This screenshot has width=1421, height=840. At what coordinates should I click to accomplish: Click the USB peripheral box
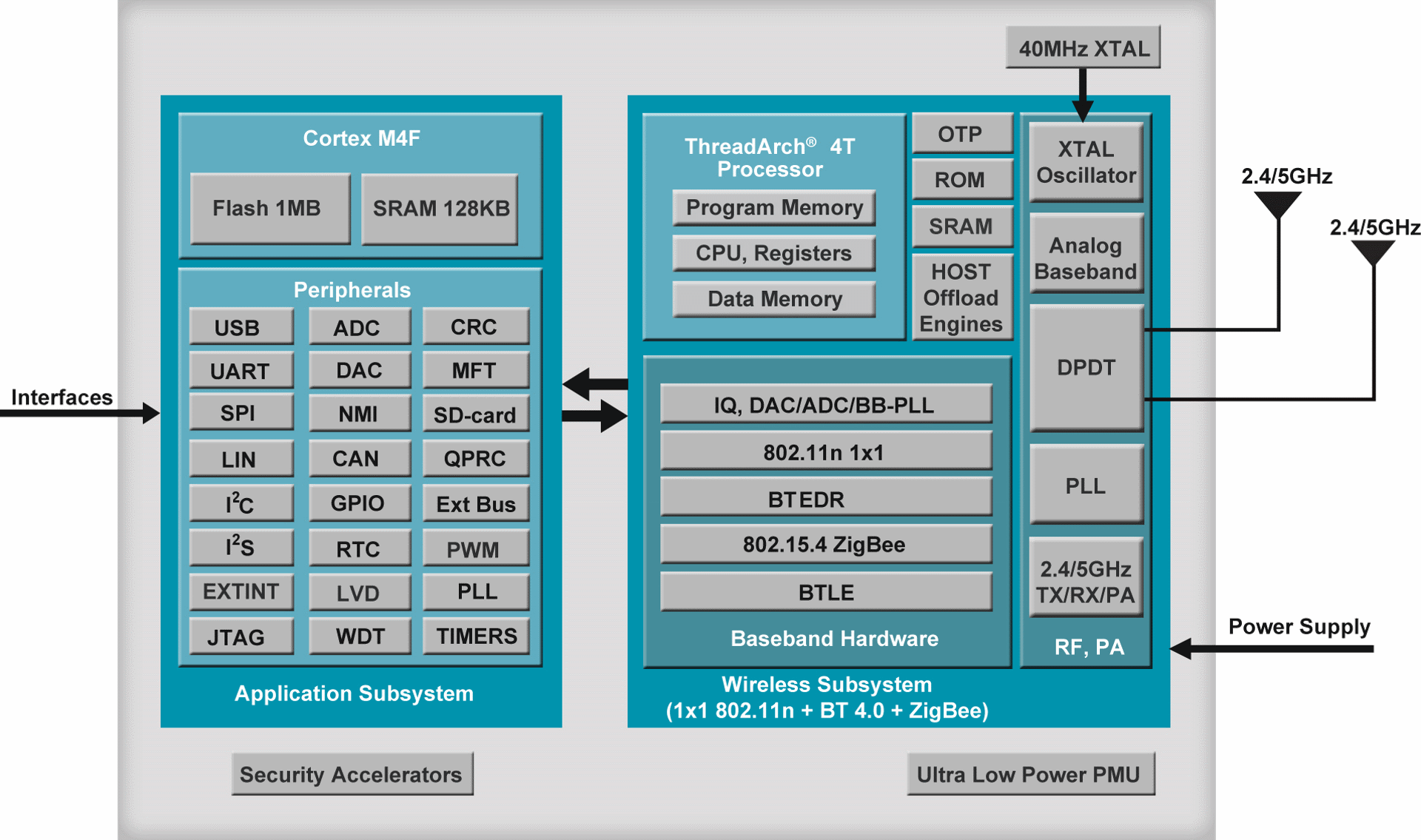coord(241,327)
